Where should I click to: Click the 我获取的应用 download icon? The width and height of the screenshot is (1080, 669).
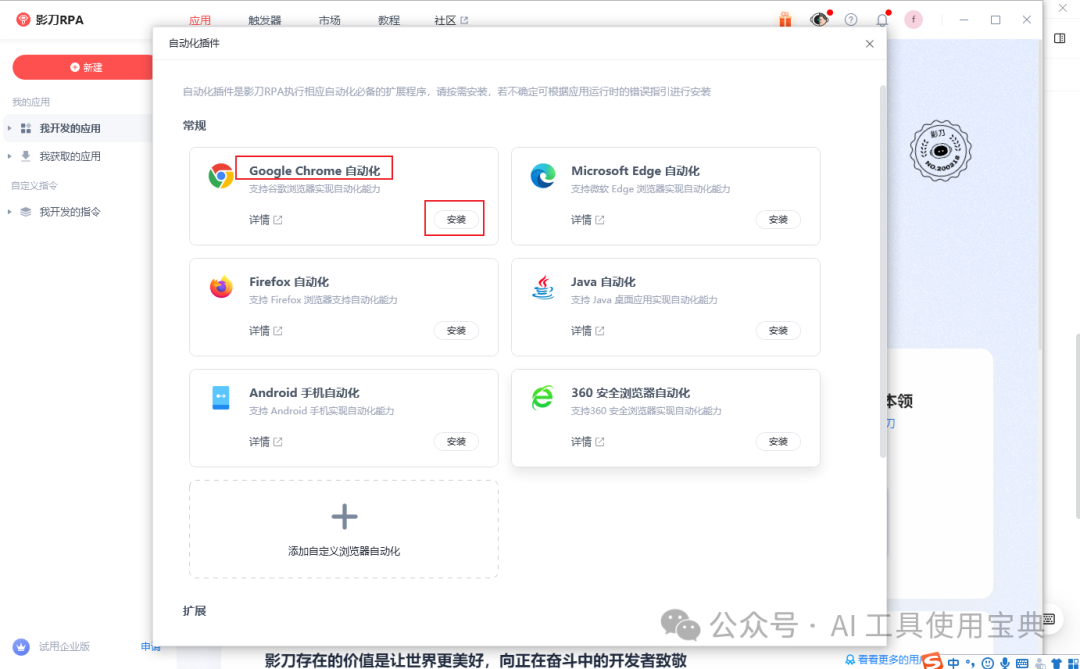coord(26,156)
